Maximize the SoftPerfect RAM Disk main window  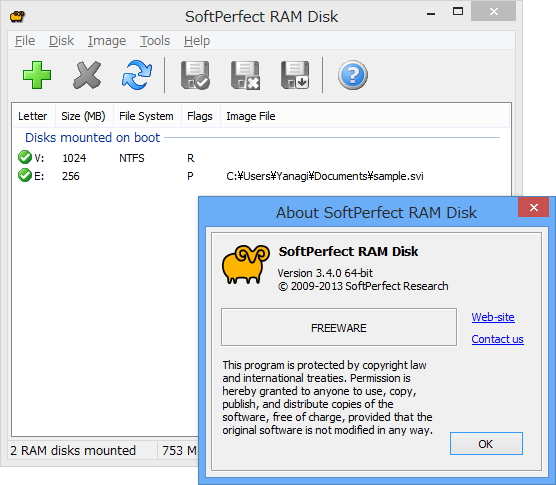pos(458,12)
